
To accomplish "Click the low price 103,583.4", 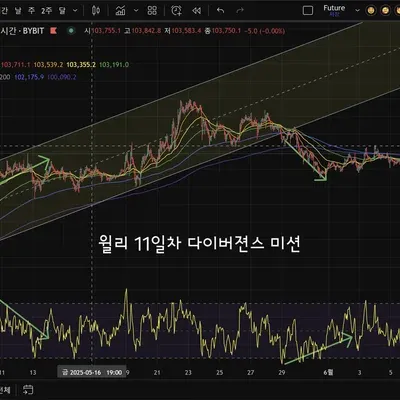I will click(186, 31).
